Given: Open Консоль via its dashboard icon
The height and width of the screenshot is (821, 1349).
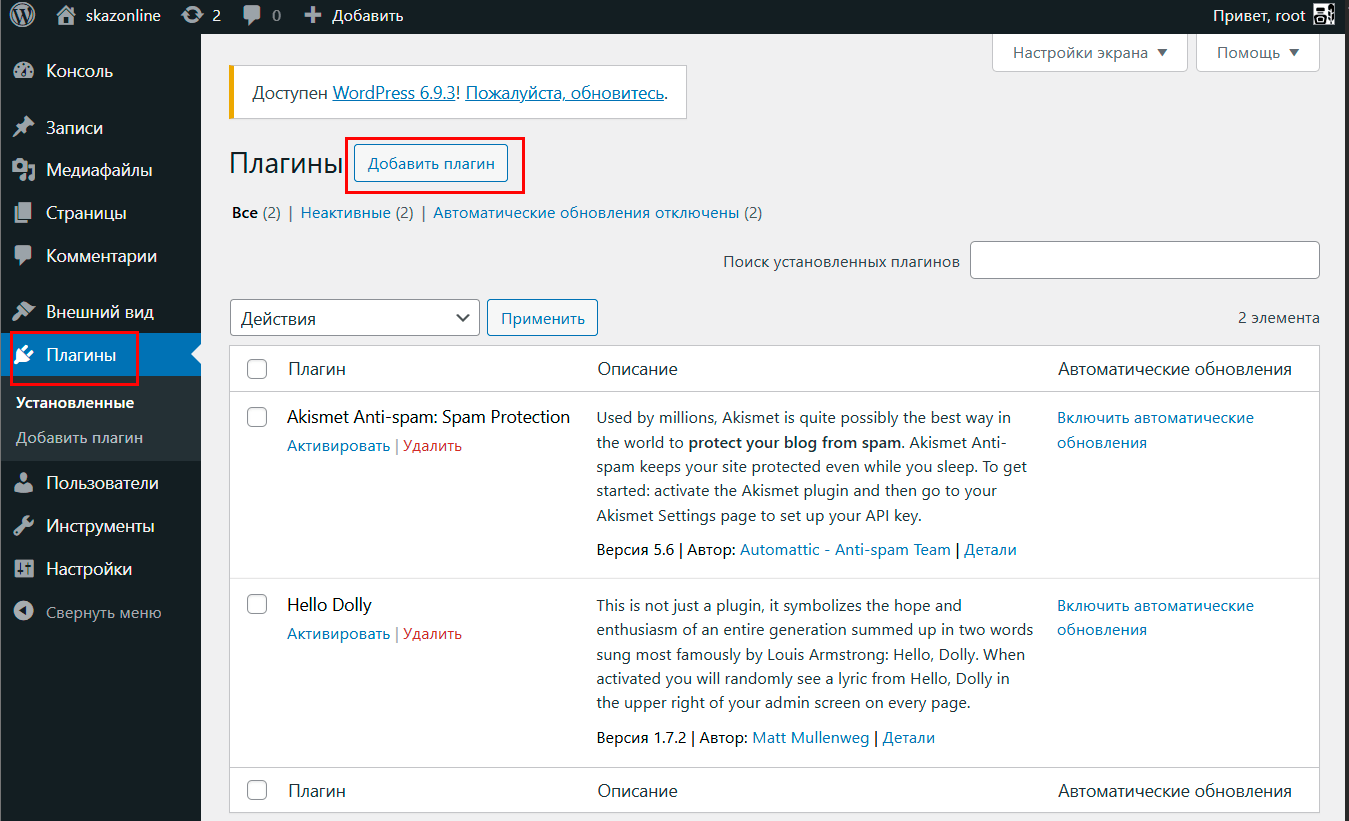Looking at the screenshot, I should (x=24, y=71).
